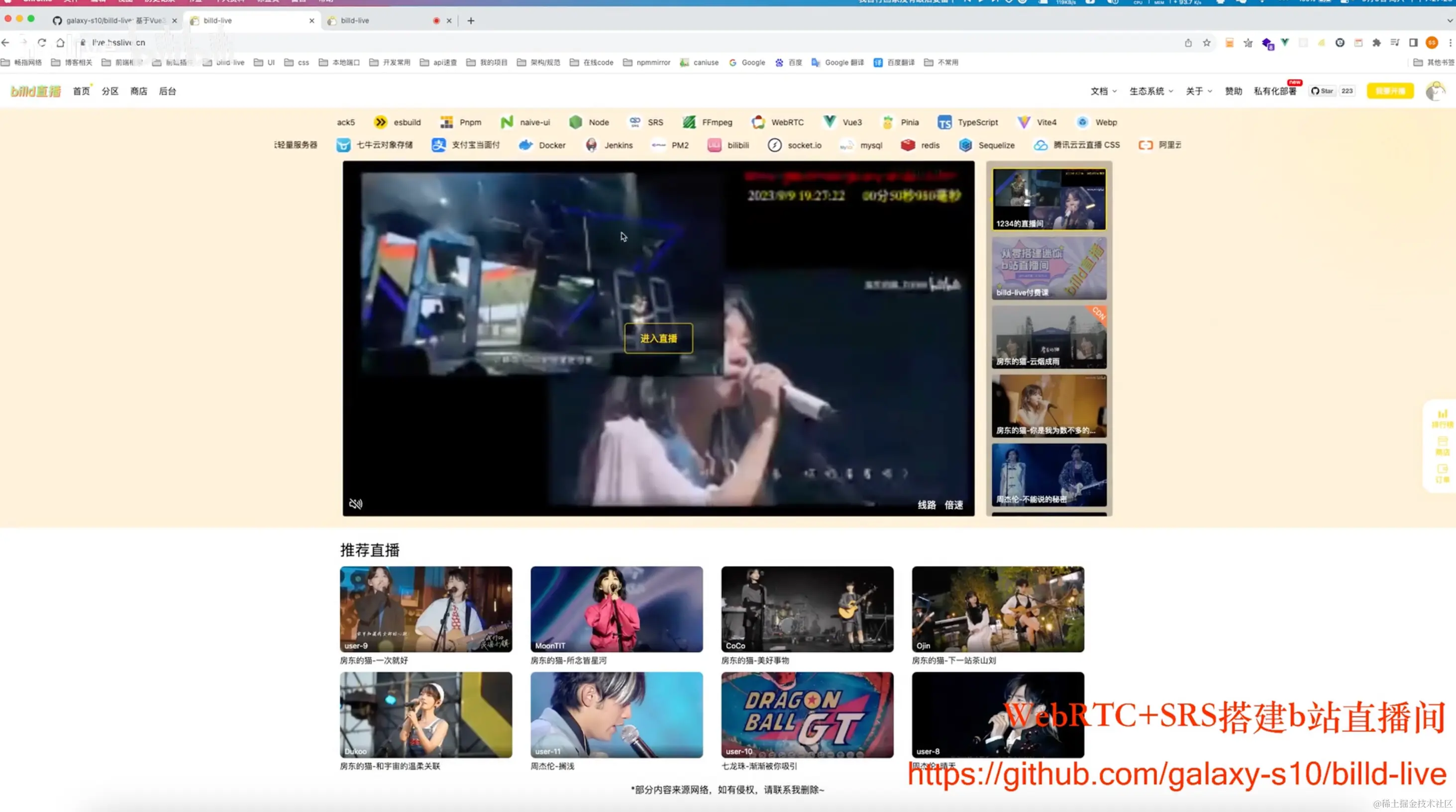Open the CoCo recommended live card
Viewport: 1456px width, 812px height.
(807, 609)
